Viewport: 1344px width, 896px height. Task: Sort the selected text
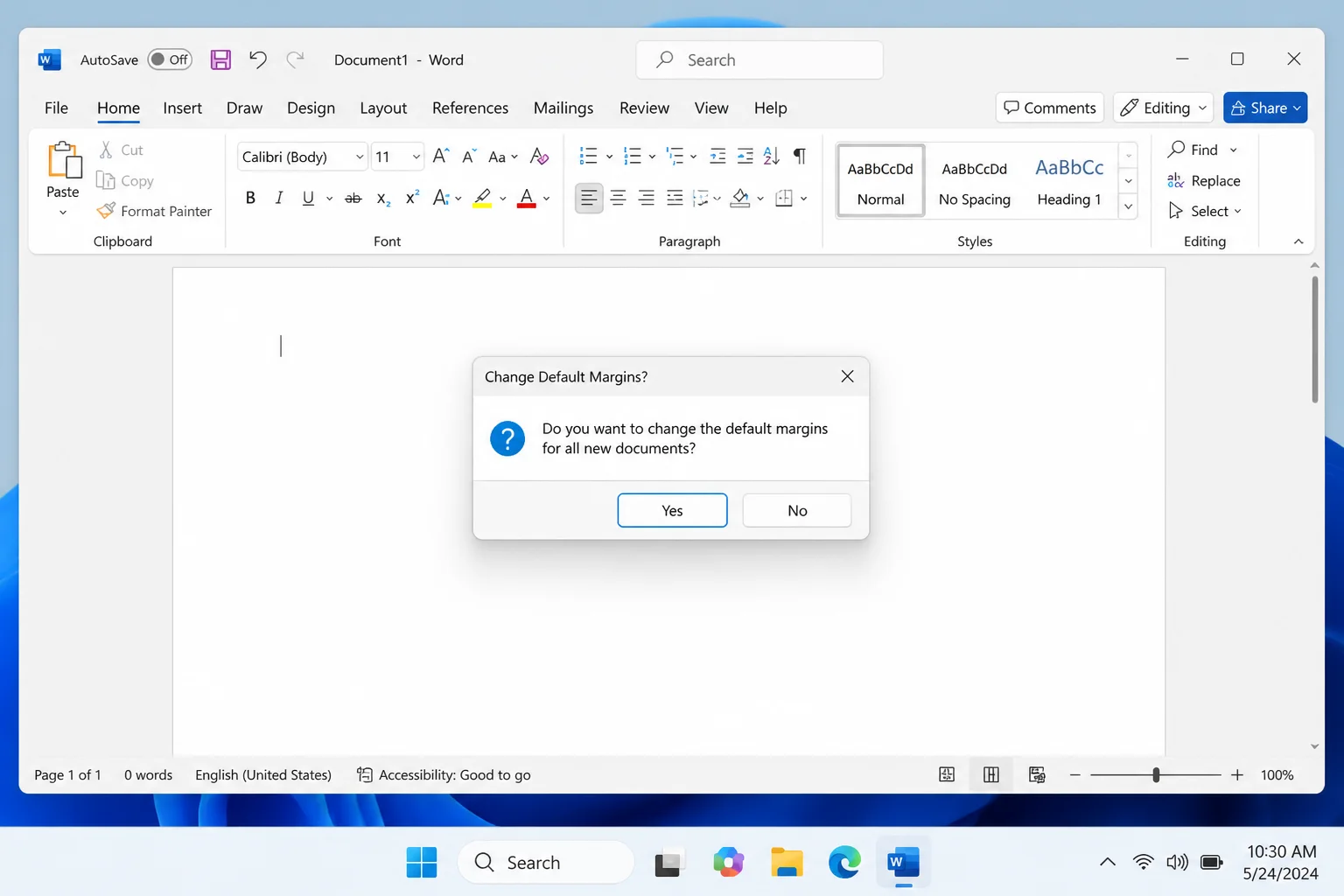(771, 156)
